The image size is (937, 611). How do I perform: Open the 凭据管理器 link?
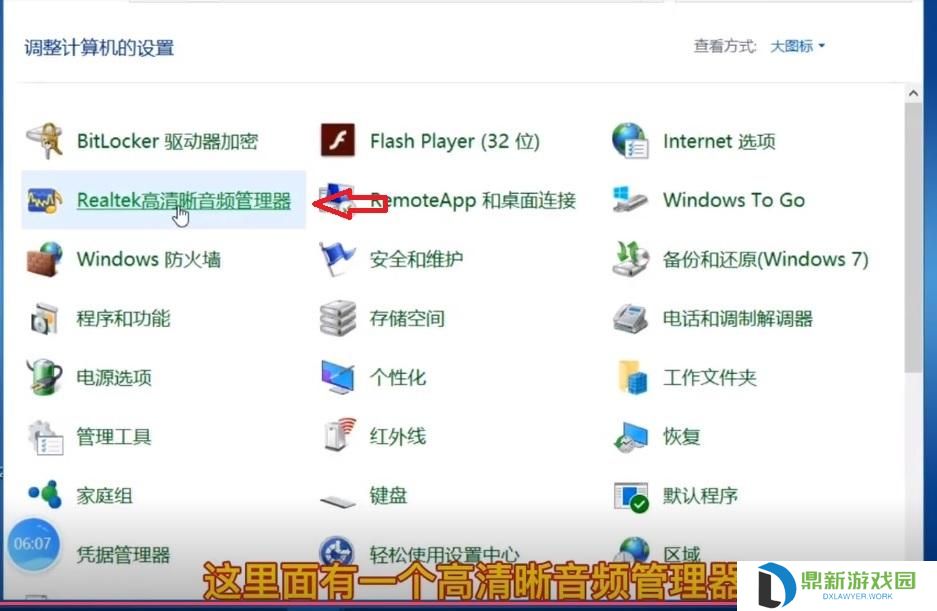click(124, 555)
